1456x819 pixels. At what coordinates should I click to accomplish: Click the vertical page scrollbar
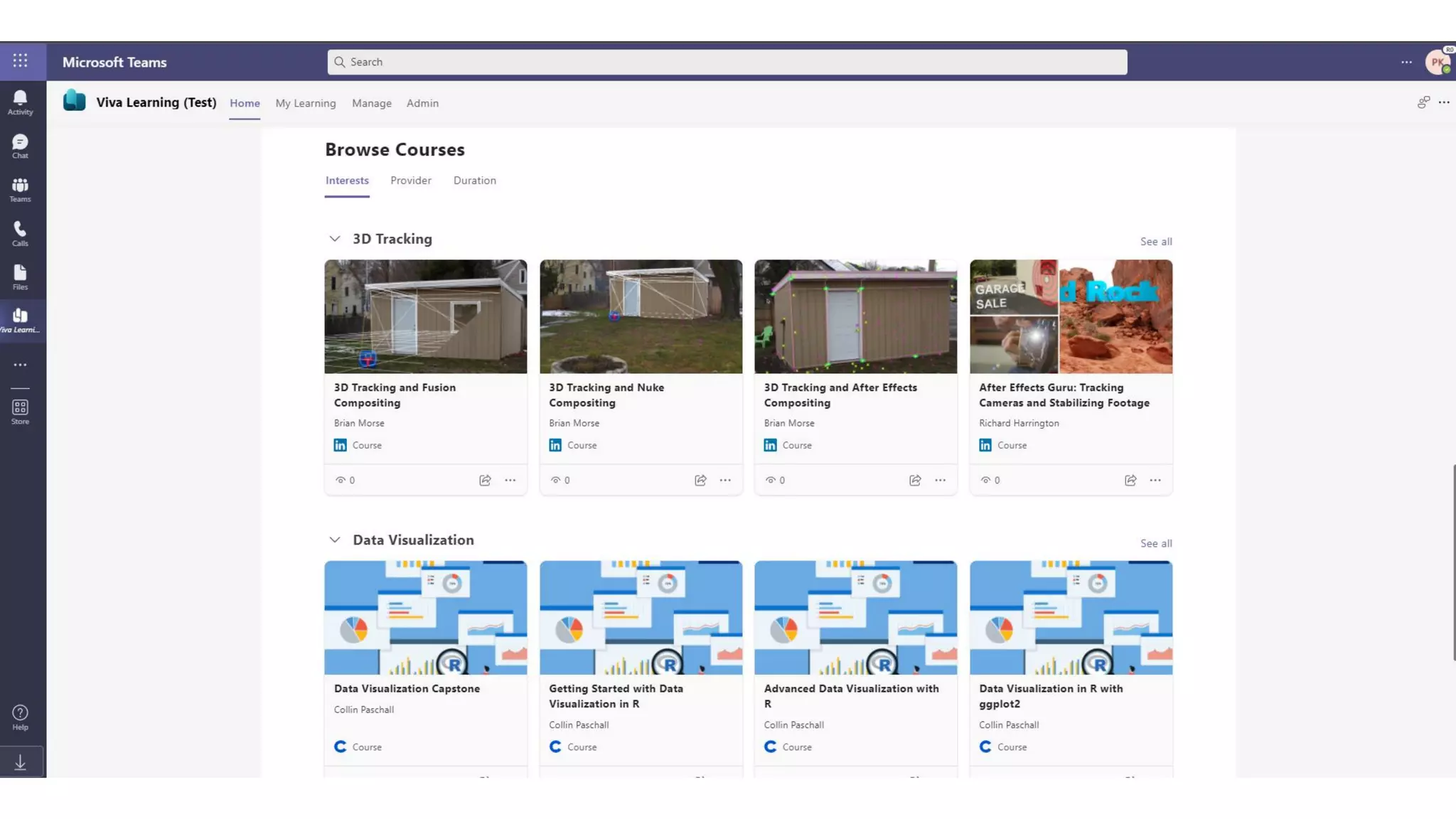1453,562
